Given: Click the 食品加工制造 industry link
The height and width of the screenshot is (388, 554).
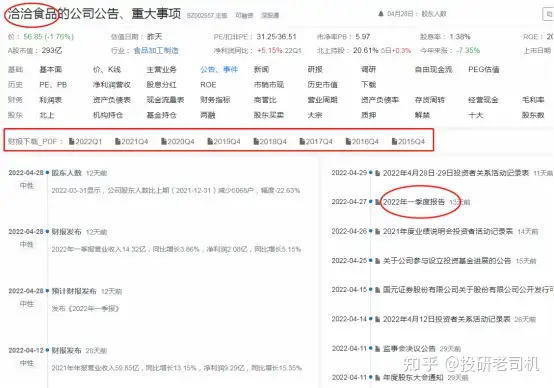Looking at the screenshot, I should point(156,51).
